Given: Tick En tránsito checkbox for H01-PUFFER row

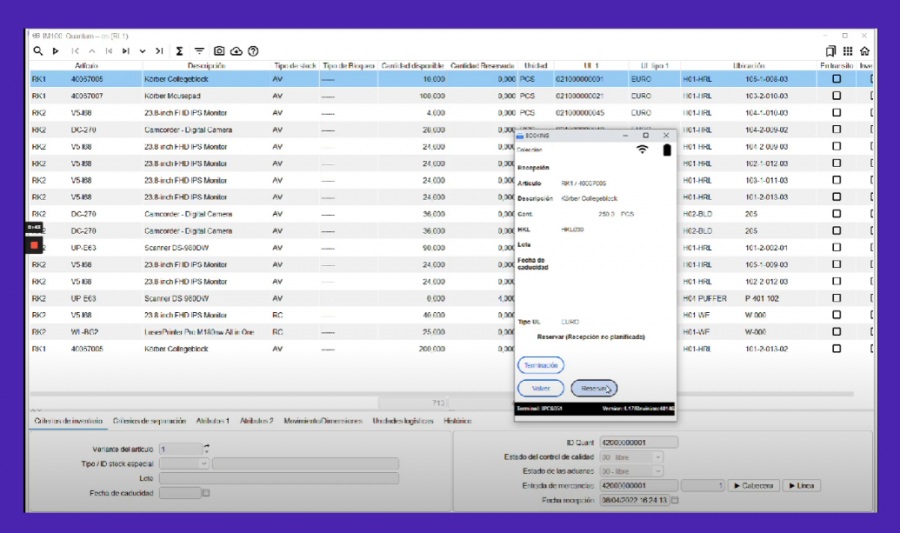Looking at the screenshot, I should pos(836,298).
